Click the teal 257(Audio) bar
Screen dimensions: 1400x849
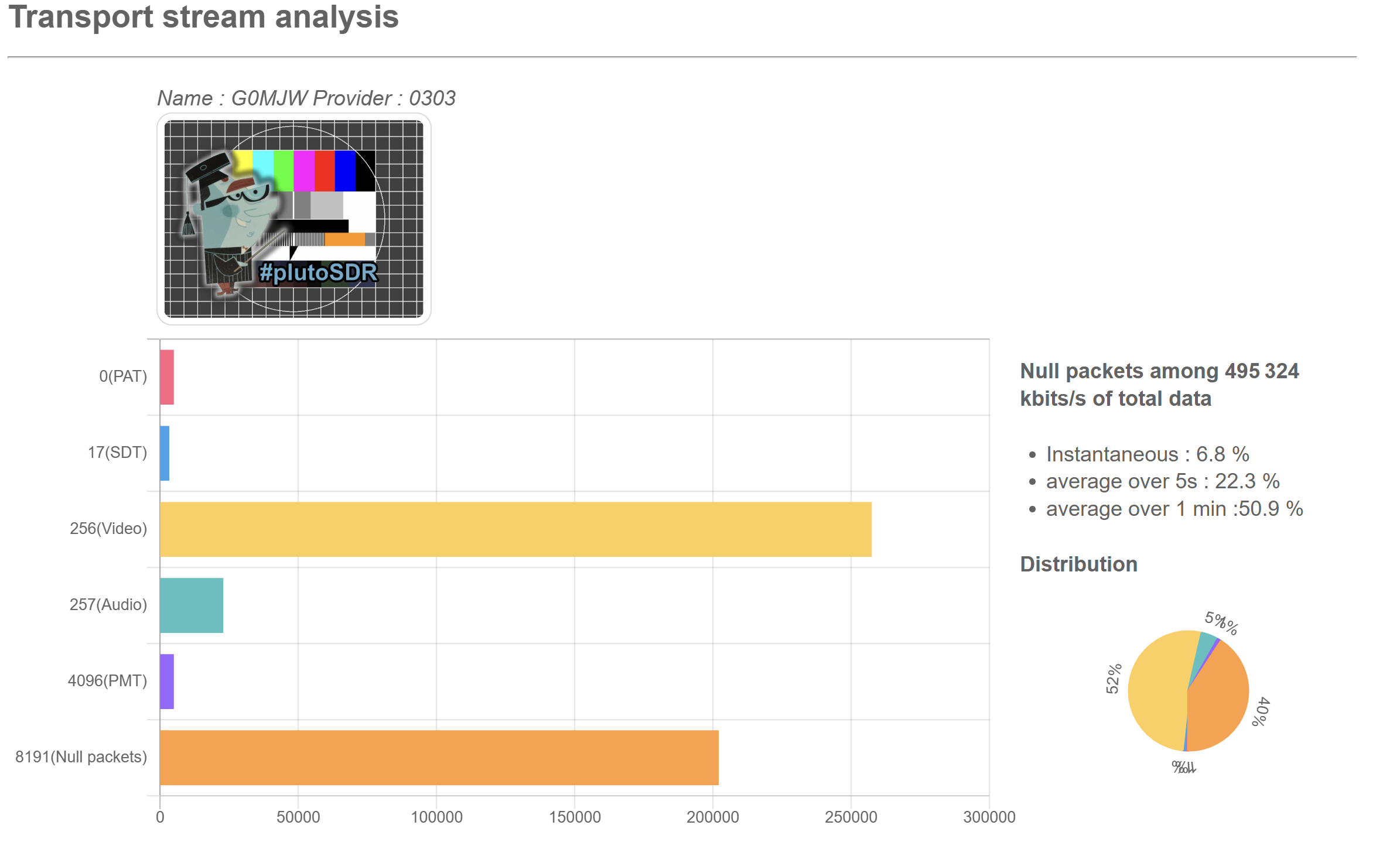pos(192,605)
